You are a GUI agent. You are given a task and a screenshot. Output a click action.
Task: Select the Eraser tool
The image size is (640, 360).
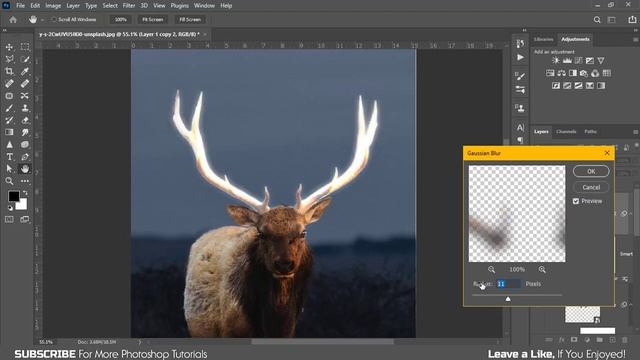pyautogui.click(x=25, y=120)
